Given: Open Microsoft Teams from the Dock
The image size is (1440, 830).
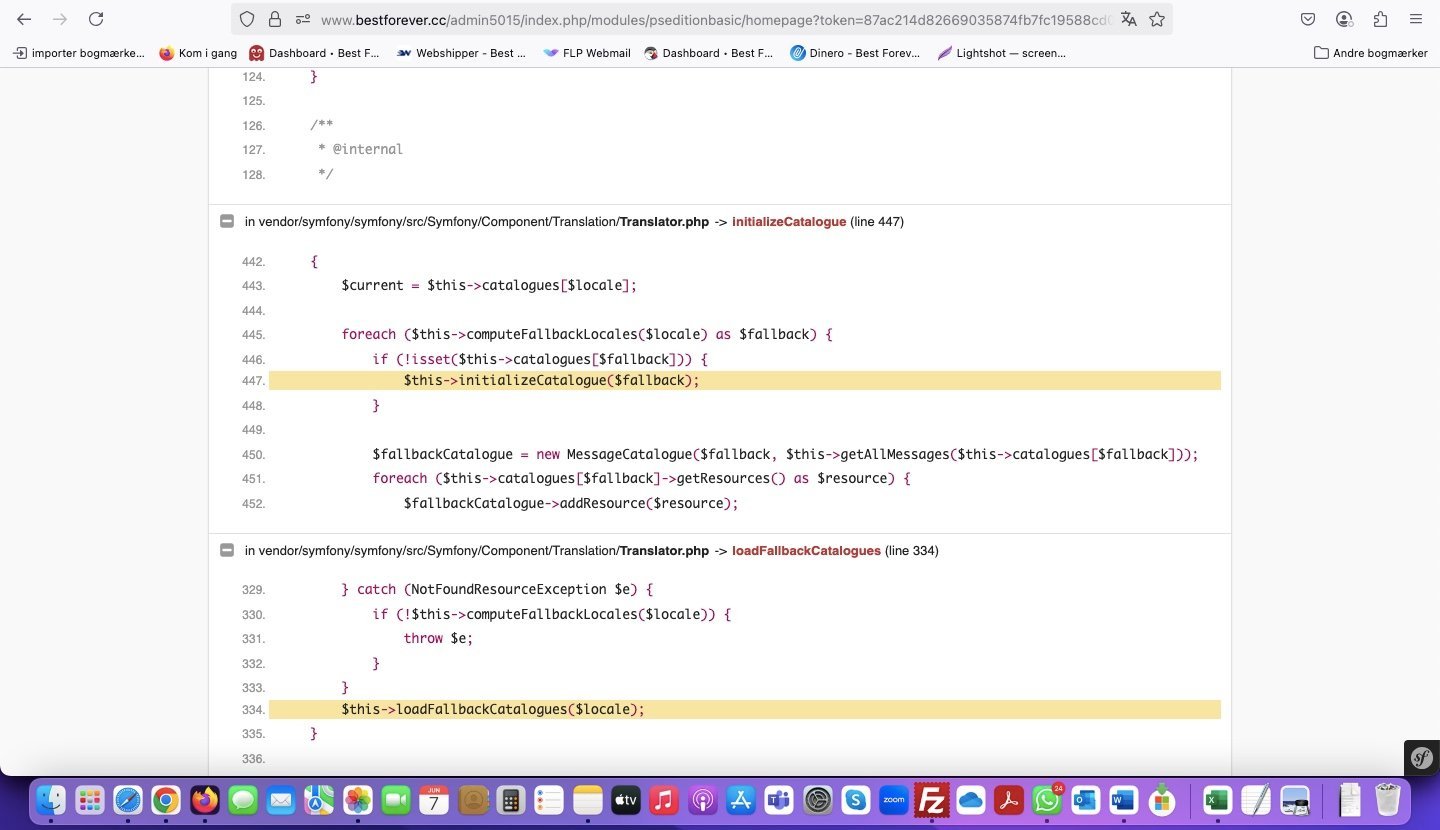Looking at the screenshot, I should click(x=779, y=800).
